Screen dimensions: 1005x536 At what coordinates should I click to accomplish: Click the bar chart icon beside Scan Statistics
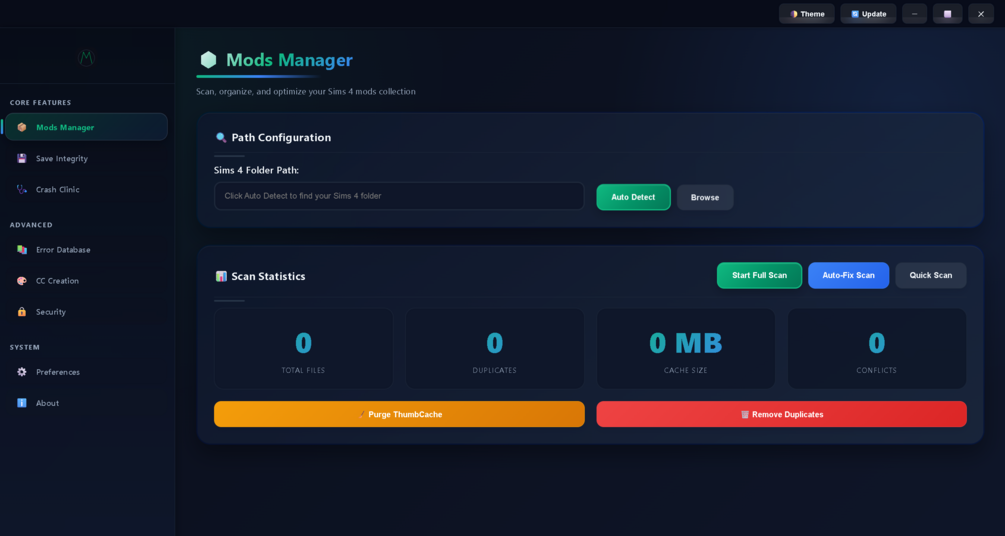221,276
